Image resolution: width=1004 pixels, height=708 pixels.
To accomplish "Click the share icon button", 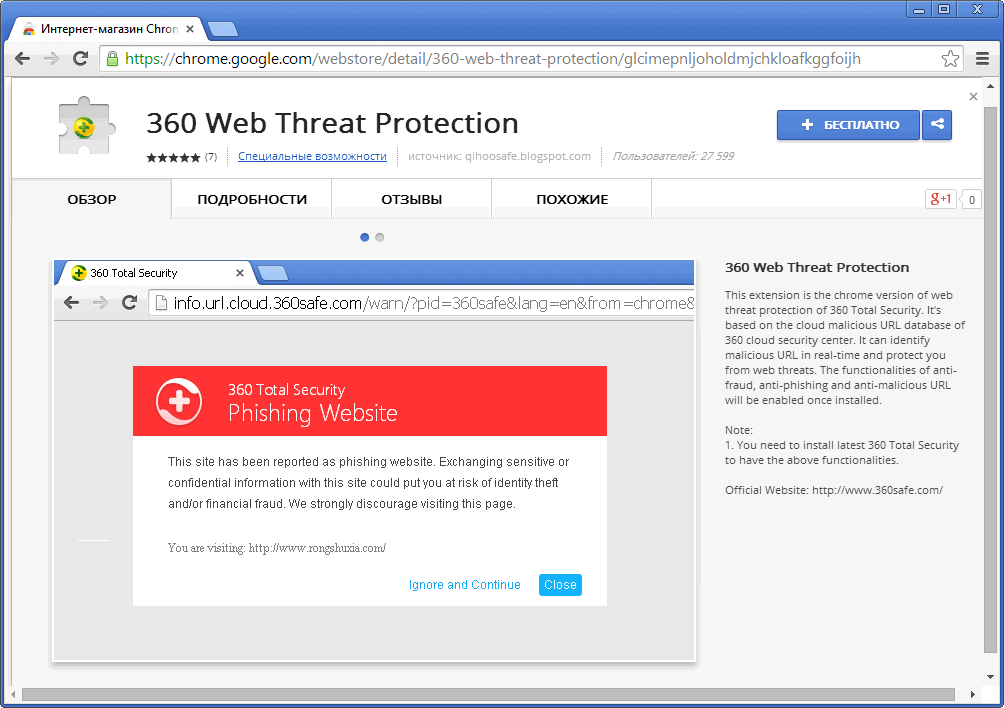I will pos(937,125).
